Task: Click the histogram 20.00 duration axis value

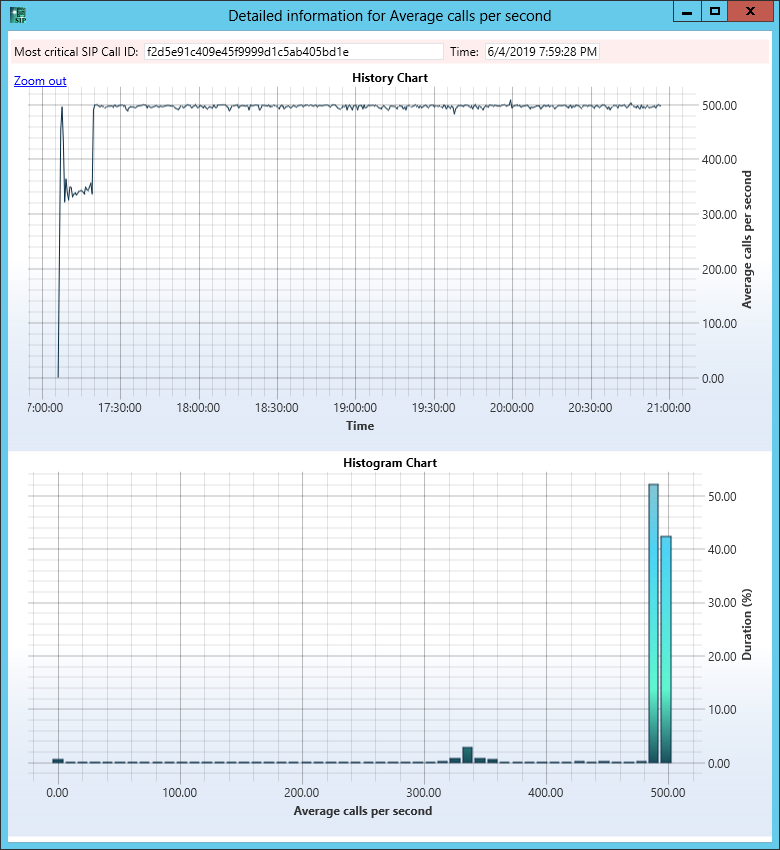Action: (x=722, y=656)
